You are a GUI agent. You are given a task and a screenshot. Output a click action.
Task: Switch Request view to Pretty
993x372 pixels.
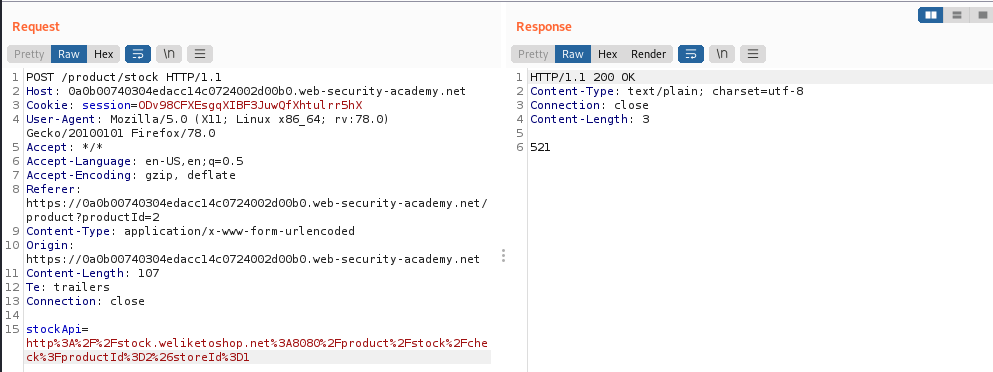click(29, 54)
